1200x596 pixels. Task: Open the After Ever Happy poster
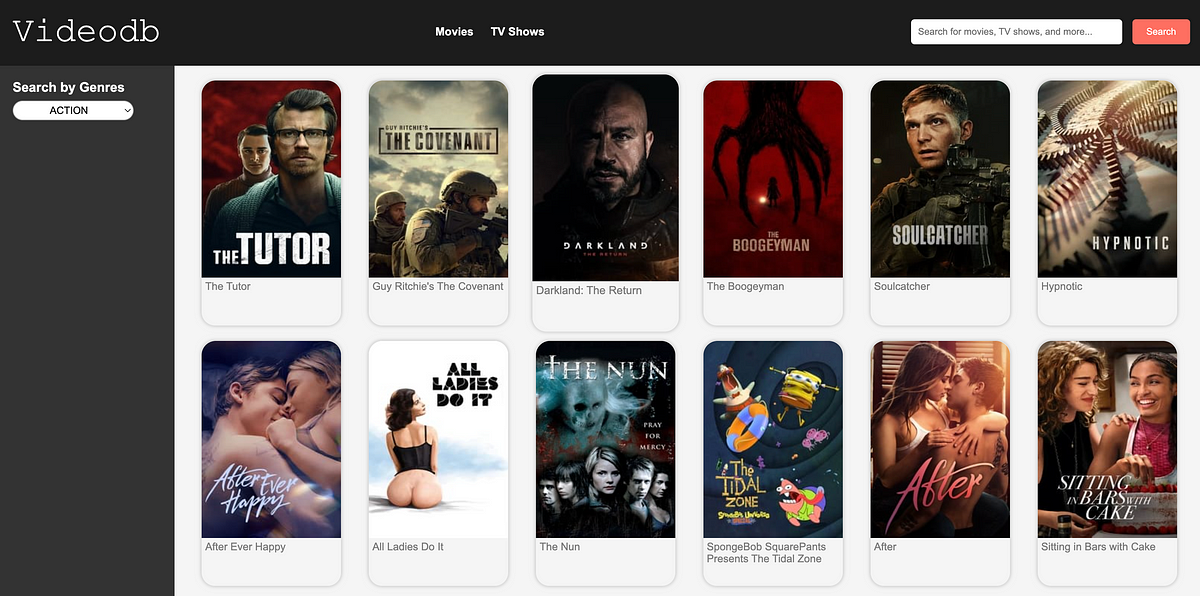pos(271,440)
